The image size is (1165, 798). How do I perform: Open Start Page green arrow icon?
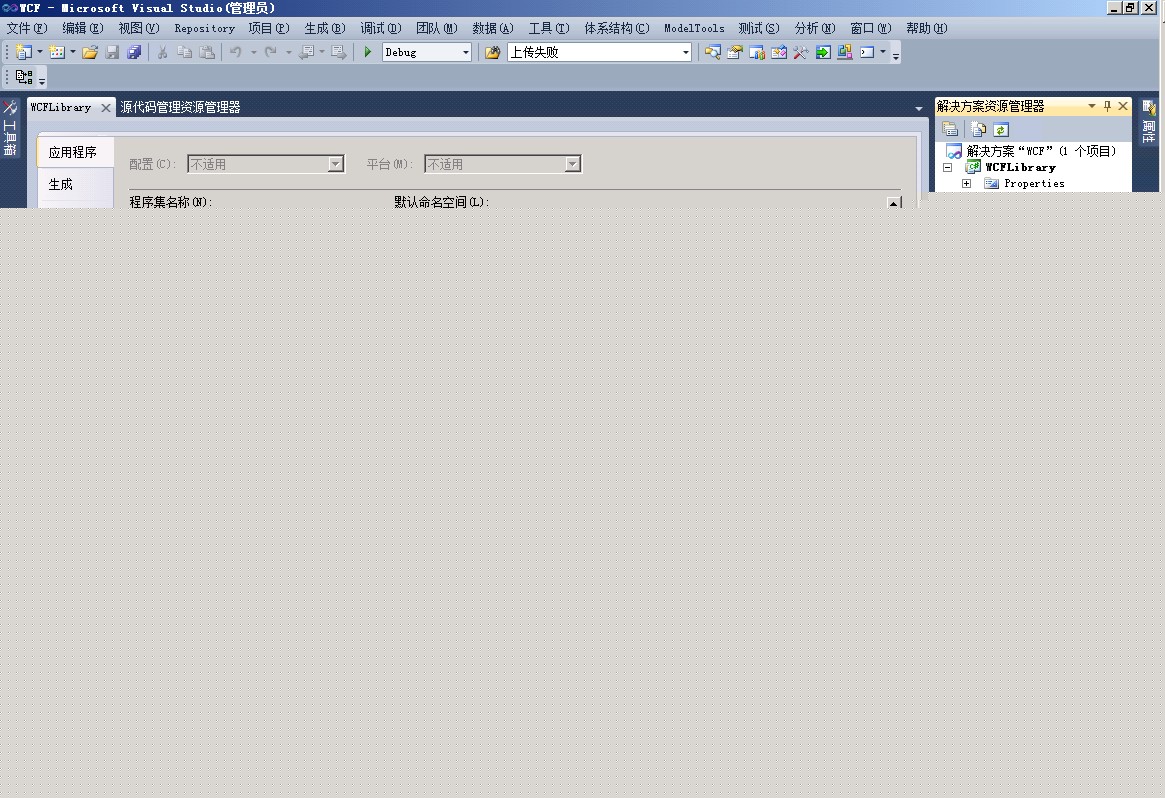(823, 52)
